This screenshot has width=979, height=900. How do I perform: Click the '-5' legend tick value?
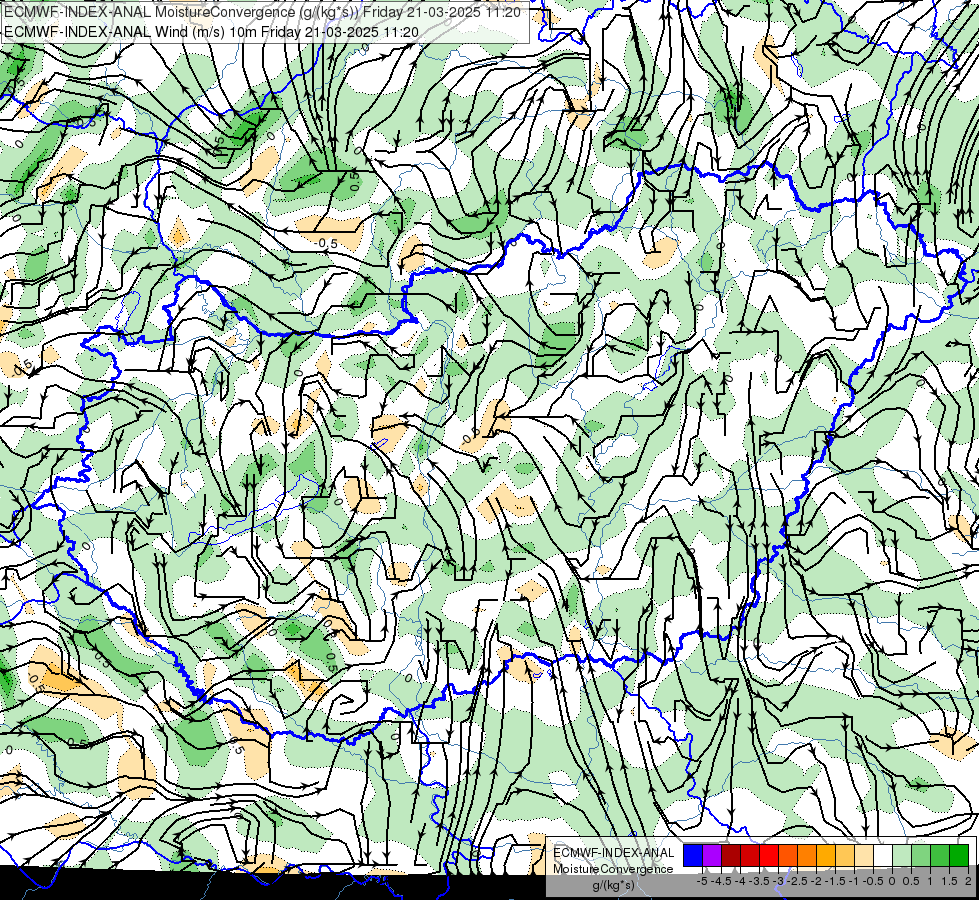tap(702, 881)
